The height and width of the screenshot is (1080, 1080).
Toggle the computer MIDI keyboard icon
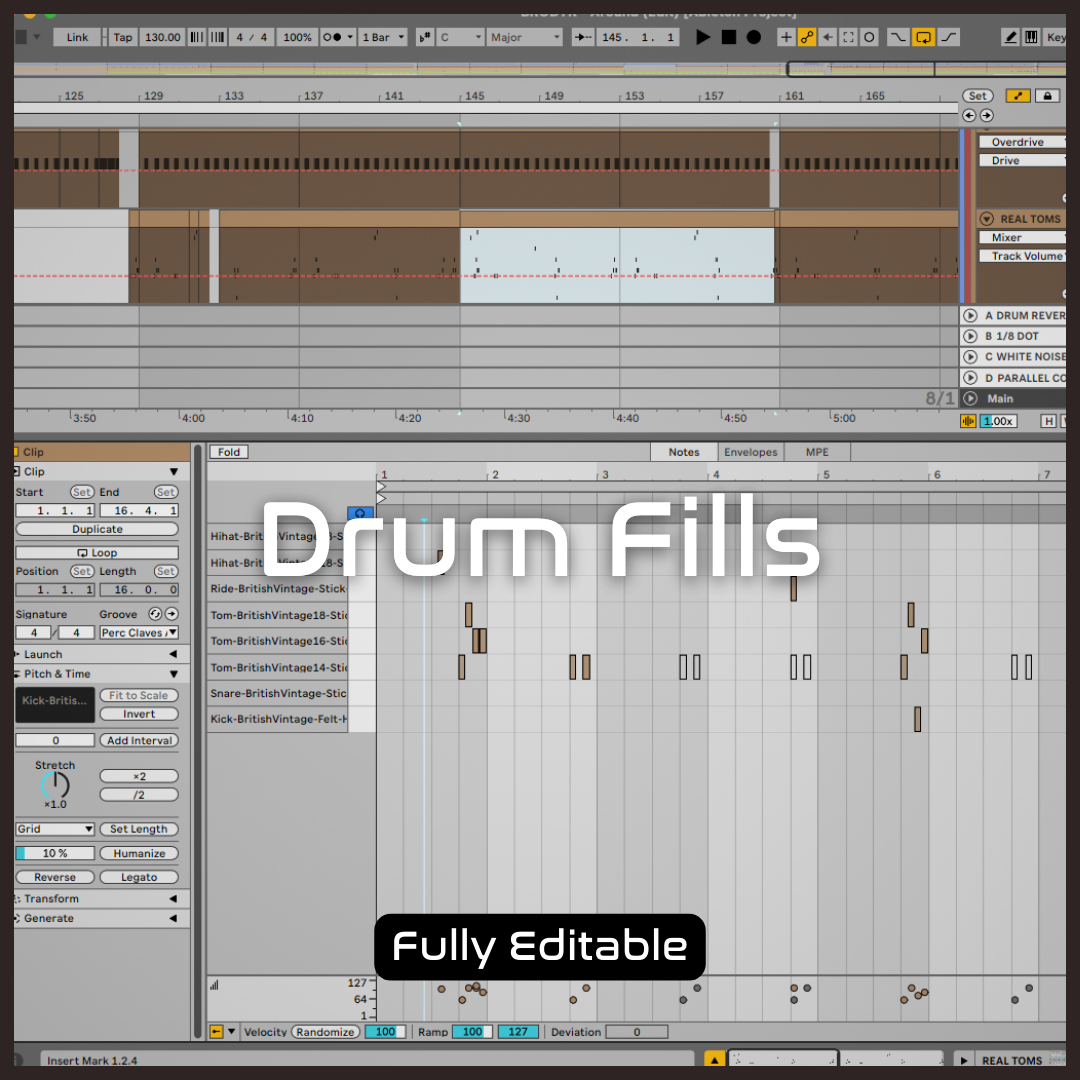point(1030,37)
